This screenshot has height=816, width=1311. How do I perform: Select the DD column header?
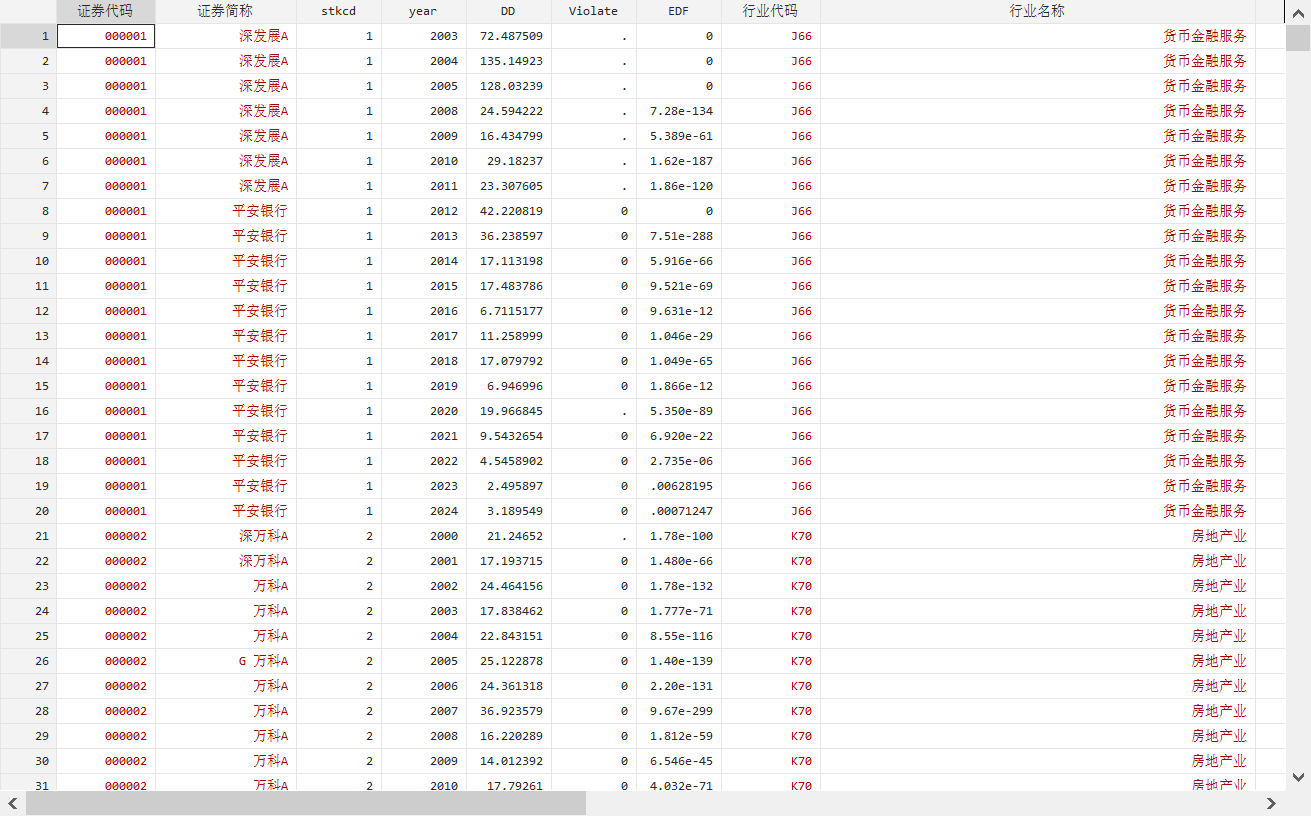509,11
